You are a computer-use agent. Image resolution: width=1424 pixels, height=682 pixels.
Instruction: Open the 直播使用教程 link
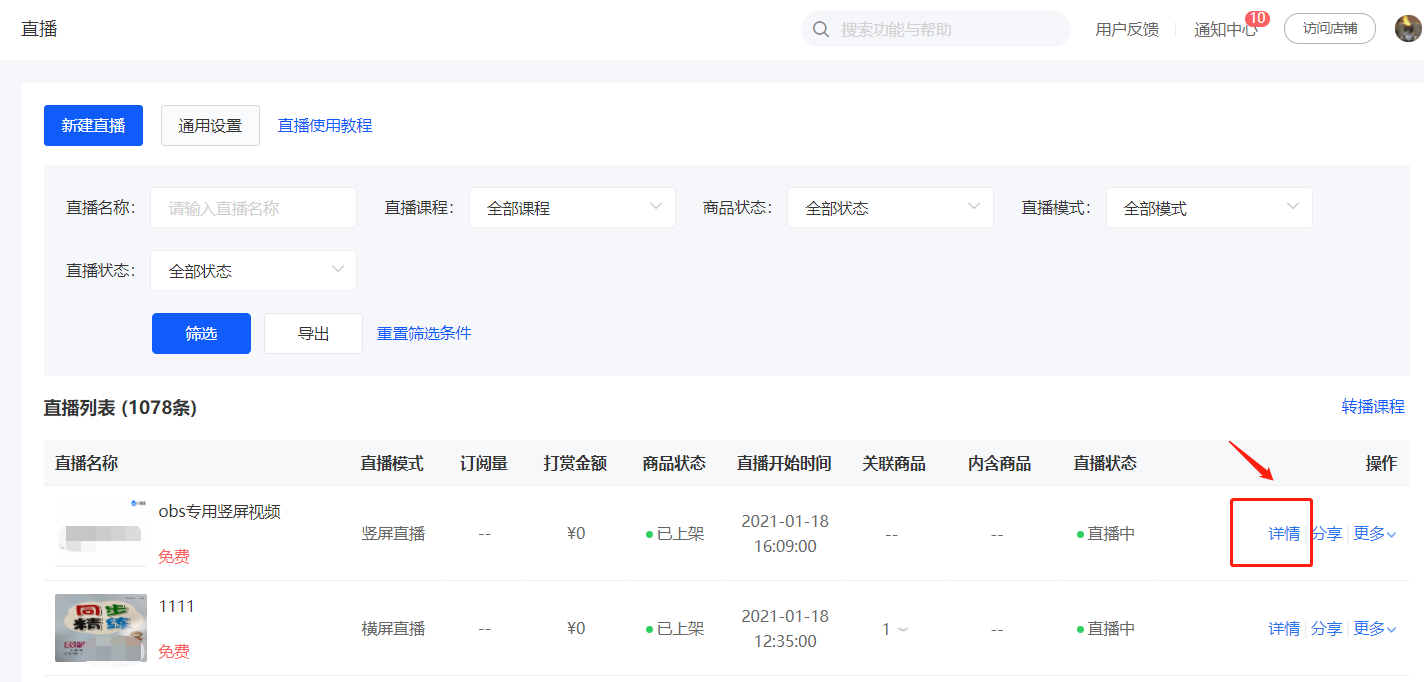click(x=325, y=126)
